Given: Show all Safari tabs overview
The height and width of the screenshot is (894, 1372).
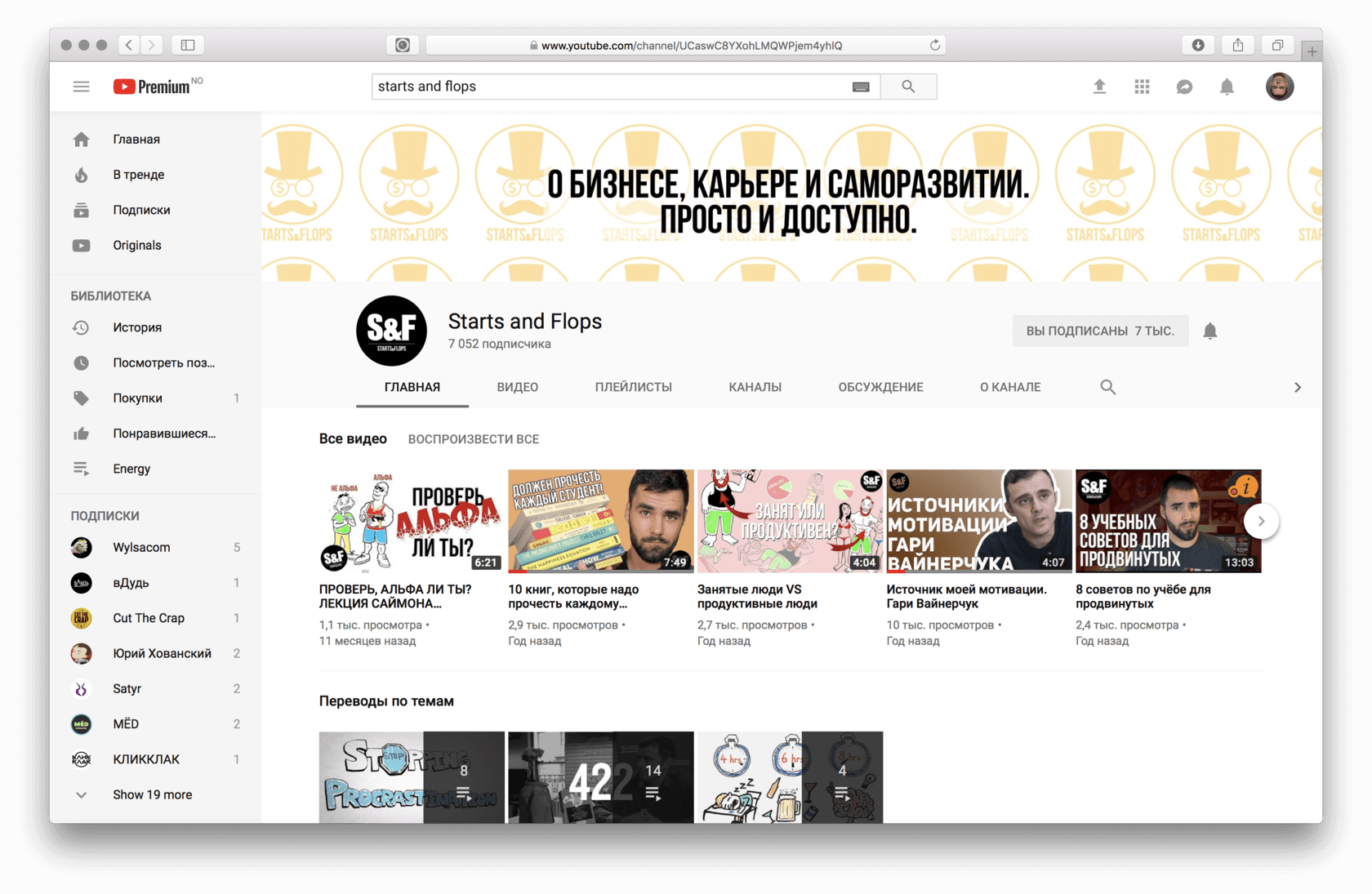Looking at the screenshot, I should pyautogui.click(x=1277, y=45).
